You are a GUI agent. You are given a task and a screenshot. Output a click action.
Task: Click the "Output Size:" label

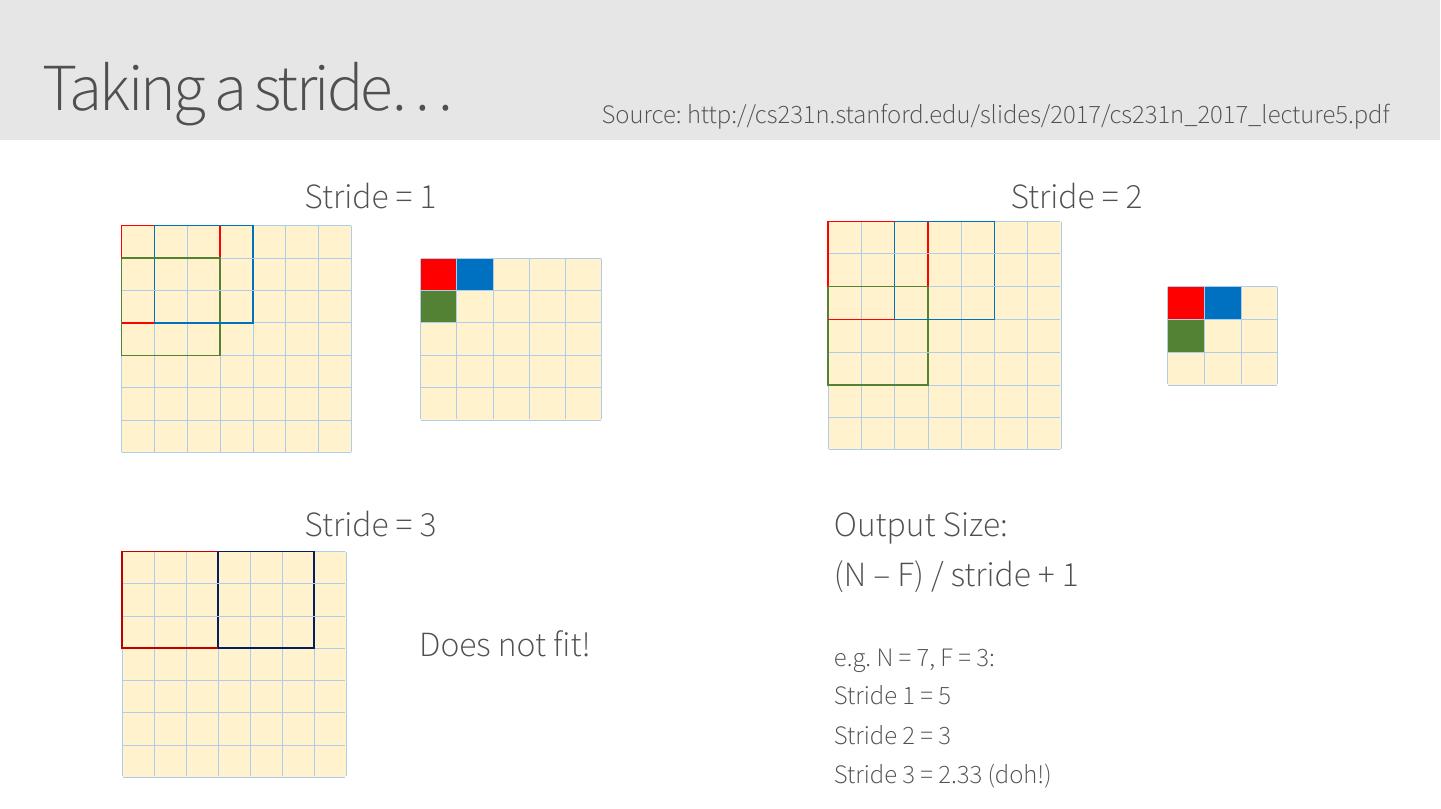pos(920,524)
